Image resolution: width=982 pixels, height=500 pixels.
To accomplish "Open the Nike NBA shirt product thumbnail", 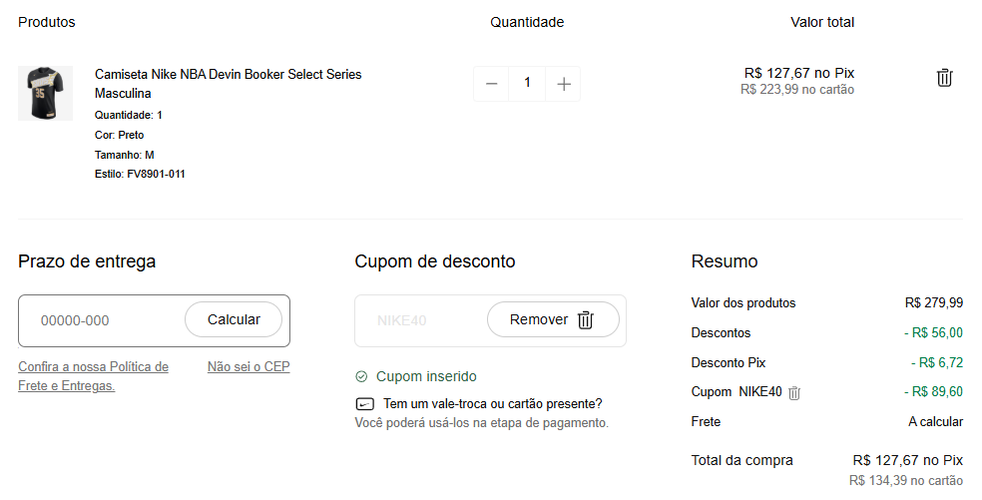I will 45,93.
